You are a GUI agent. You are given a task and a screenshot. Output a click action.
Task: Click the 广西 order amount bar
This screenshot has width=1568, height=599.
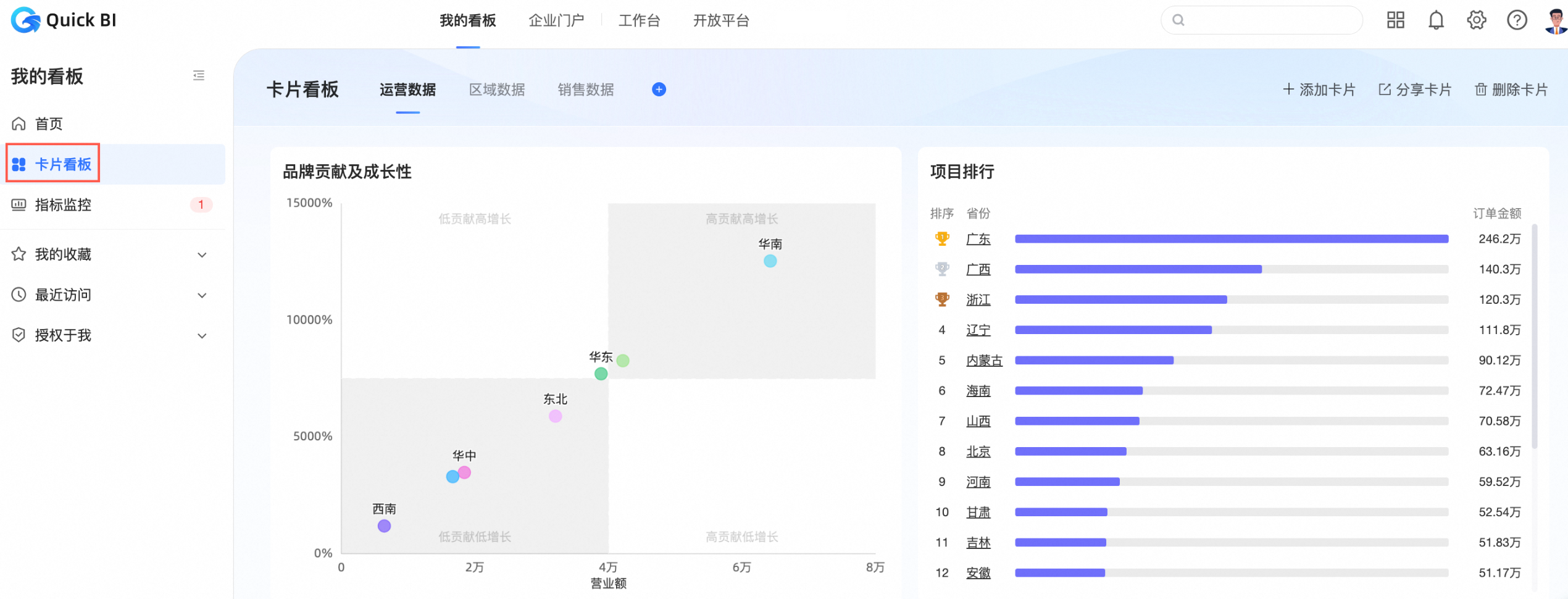click(1138, 269)
